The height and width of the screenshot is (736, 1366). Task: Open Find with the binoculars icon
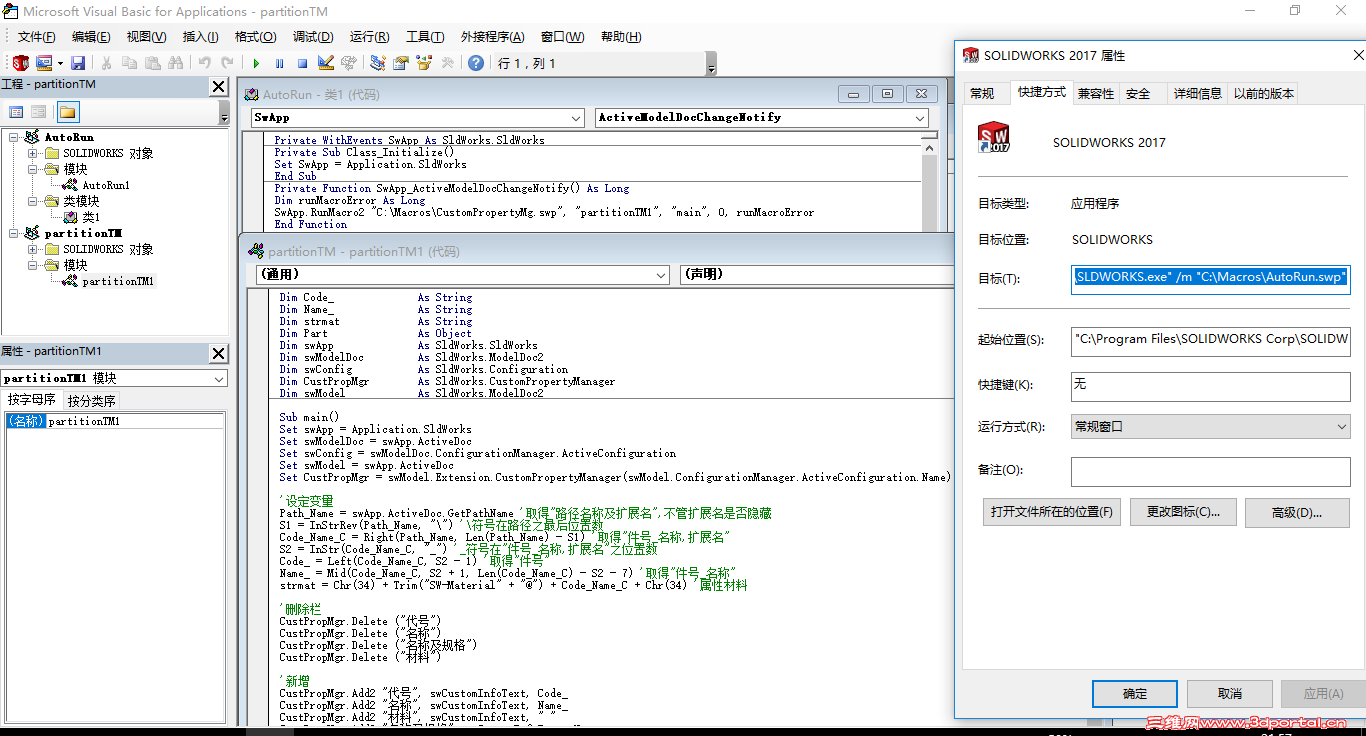point(175,63)
